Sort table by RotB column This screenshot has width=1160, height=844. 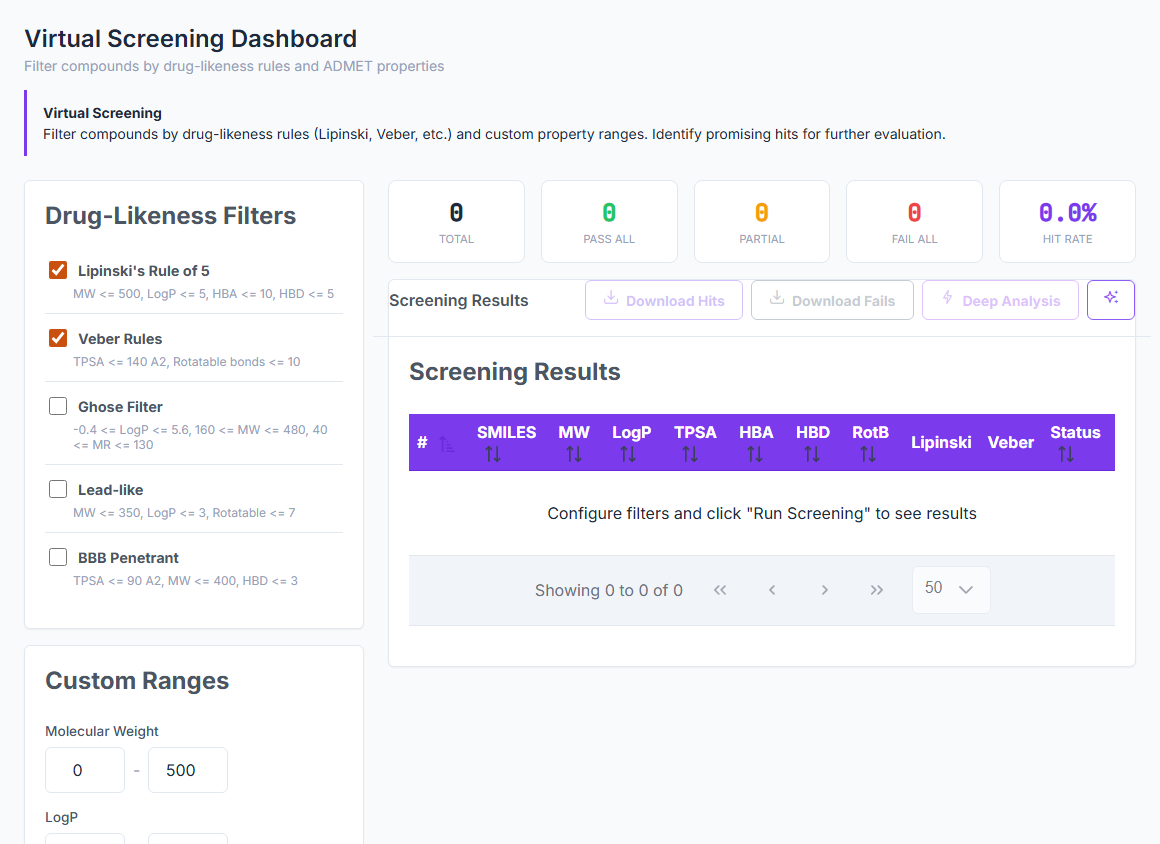(869, 454)
